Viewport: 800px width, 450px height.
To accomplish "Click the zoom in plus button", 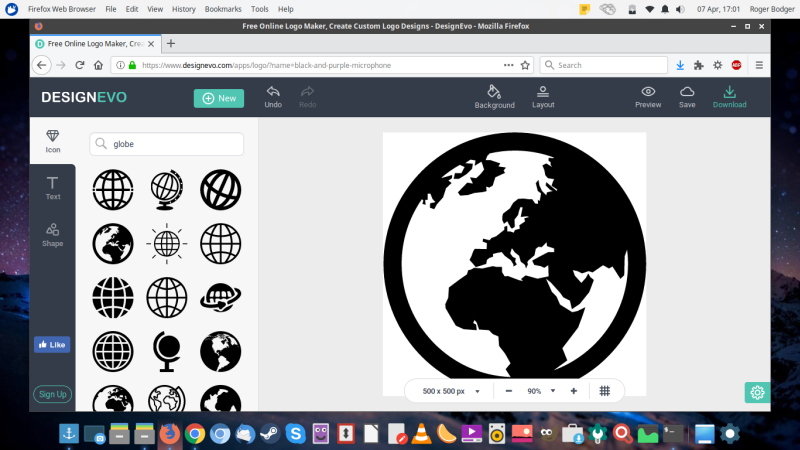I will pos(574,391).
